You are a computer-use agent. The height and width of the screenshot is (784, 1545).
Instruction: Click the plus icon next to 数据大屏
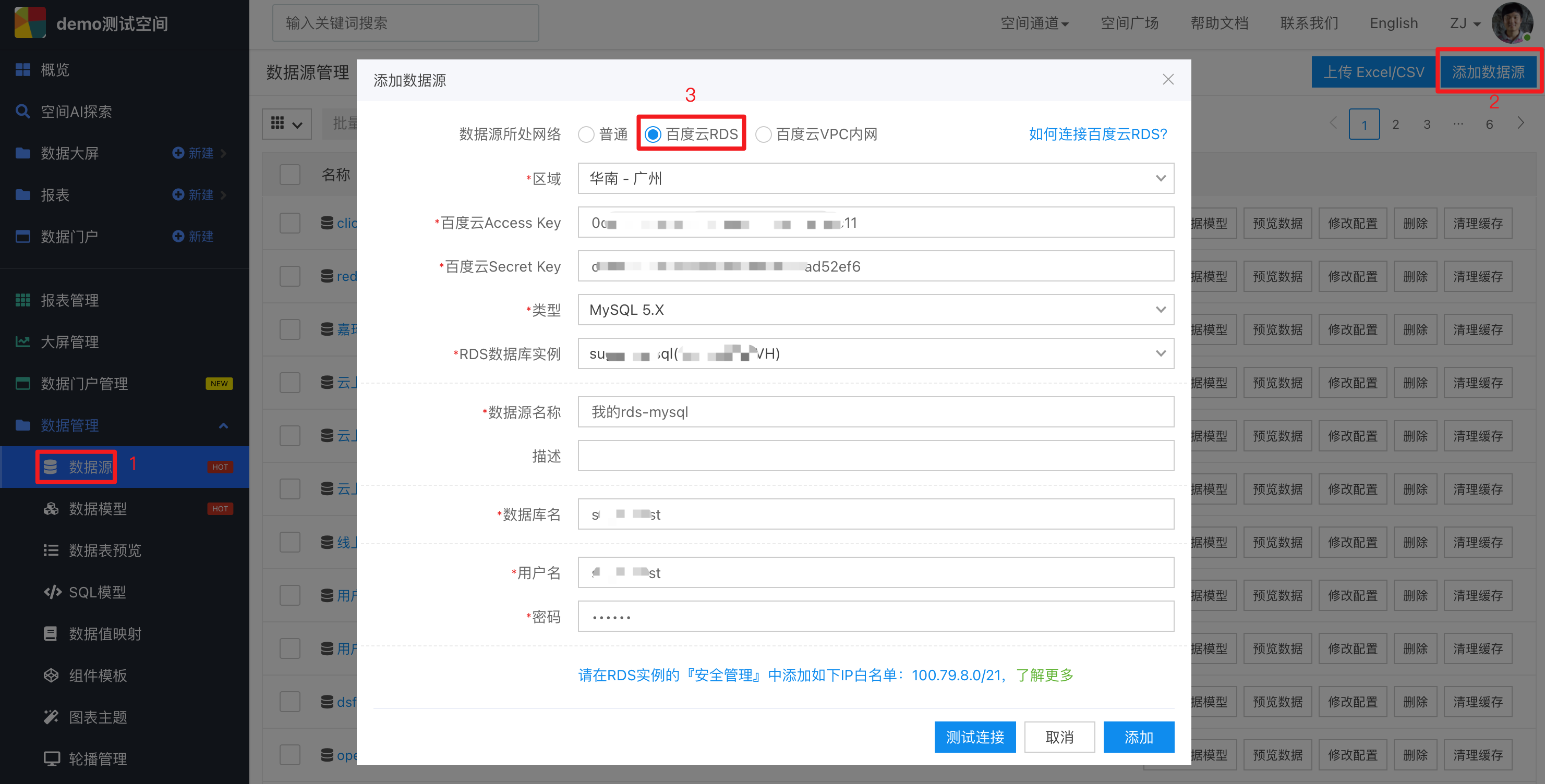[178, 153]
